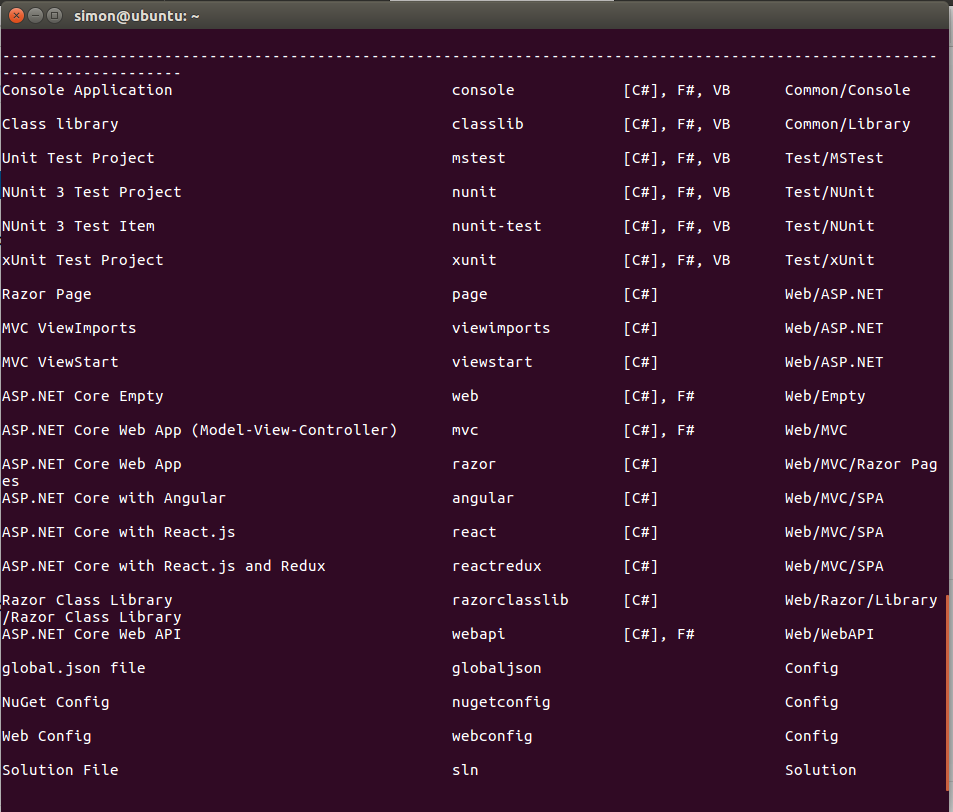953x812 pixels.
Task: Select the short name 'globaljson'
Action: [x=497, y=669]
